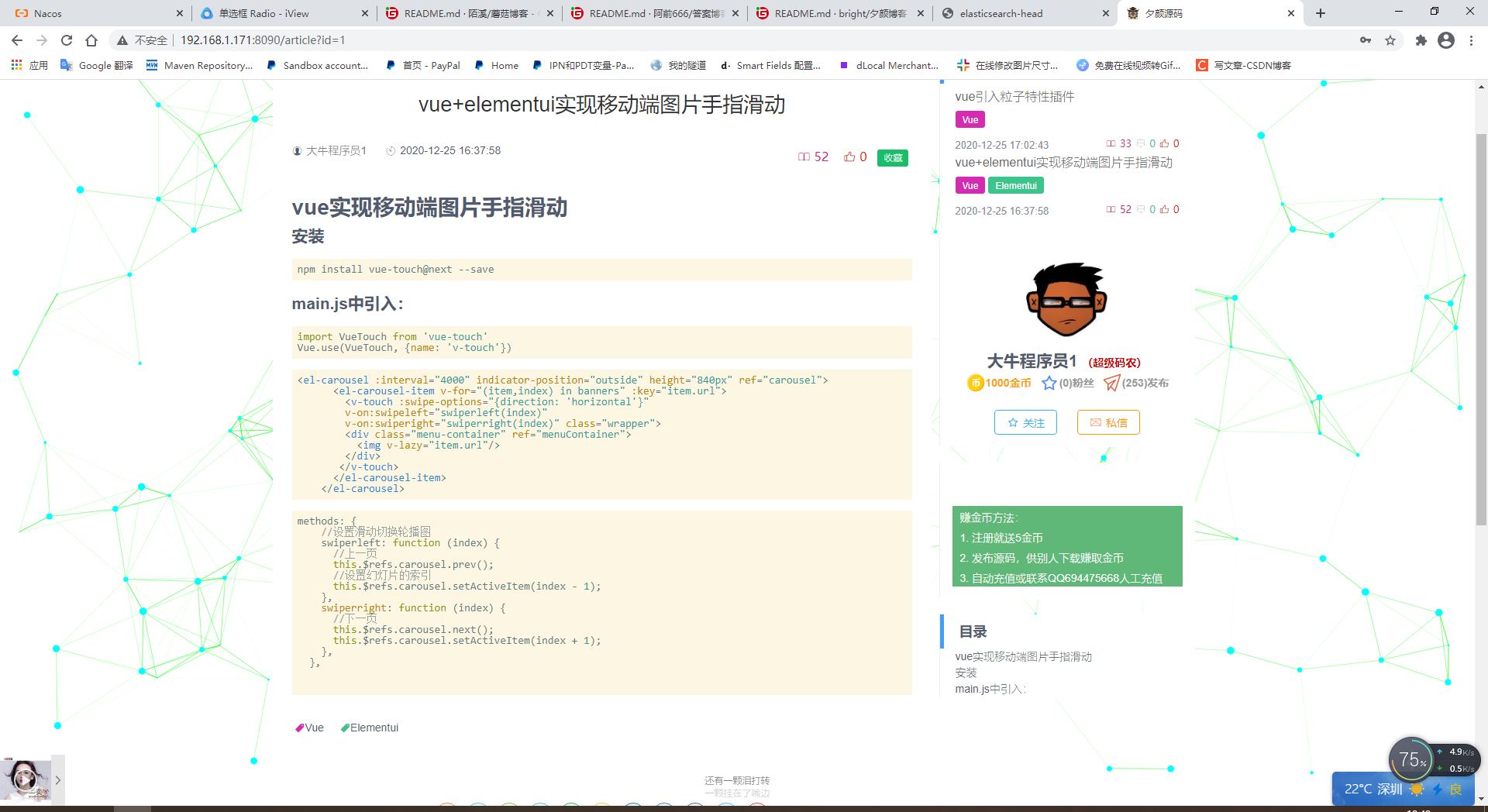Click the Vue tag at article bottom
The width and height of the screenshot is (1488, 812).
310,728
